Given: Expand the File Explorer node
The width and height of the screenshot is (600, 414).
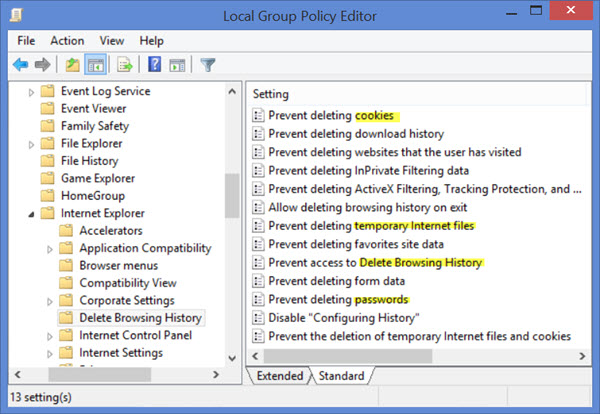Looking at the screenshot, I should [31, 144].
